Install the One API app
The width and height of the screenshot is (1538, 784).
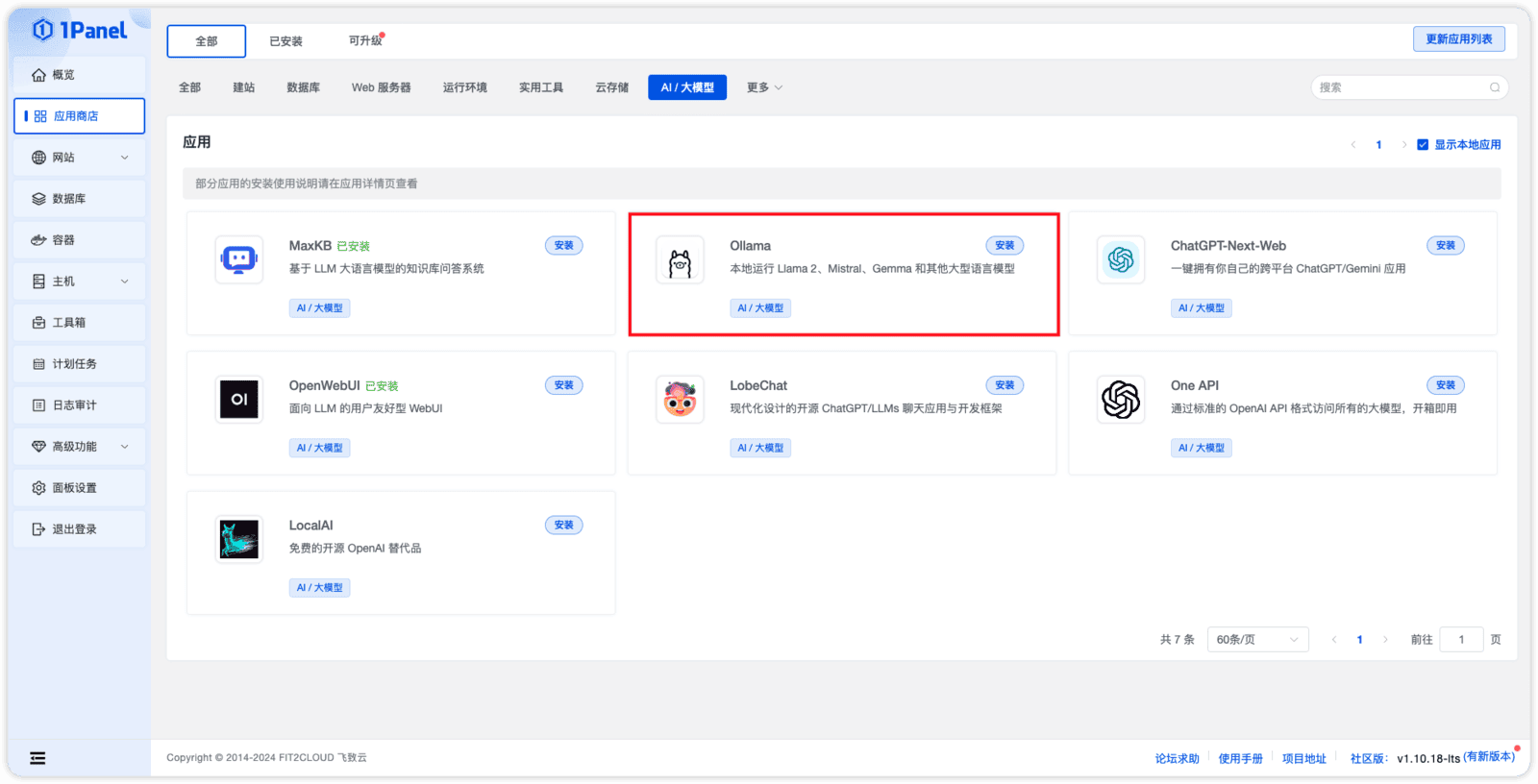point(1446,385)
